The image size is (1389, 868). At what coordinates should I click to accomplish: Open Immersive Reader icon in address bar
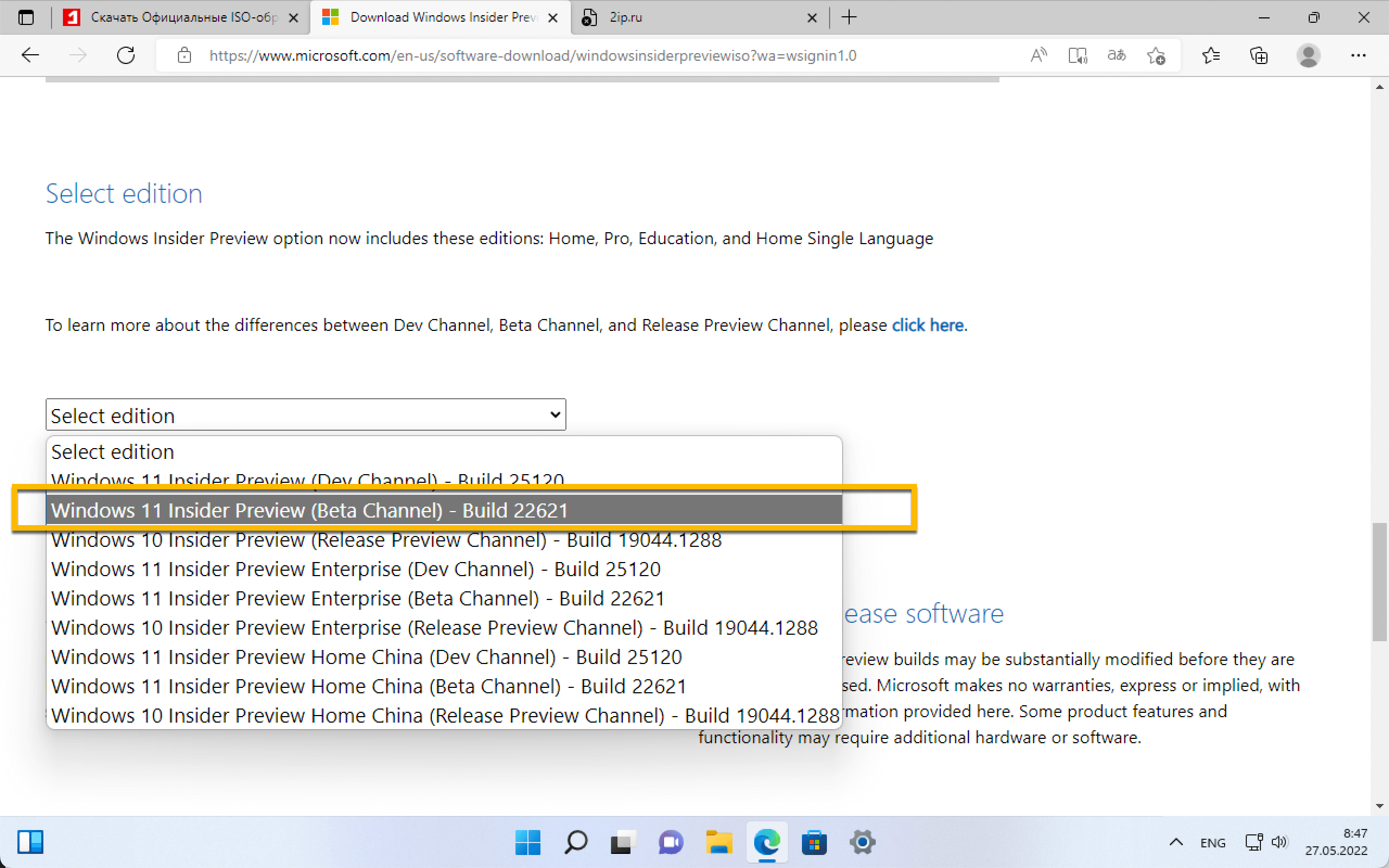1078,56
